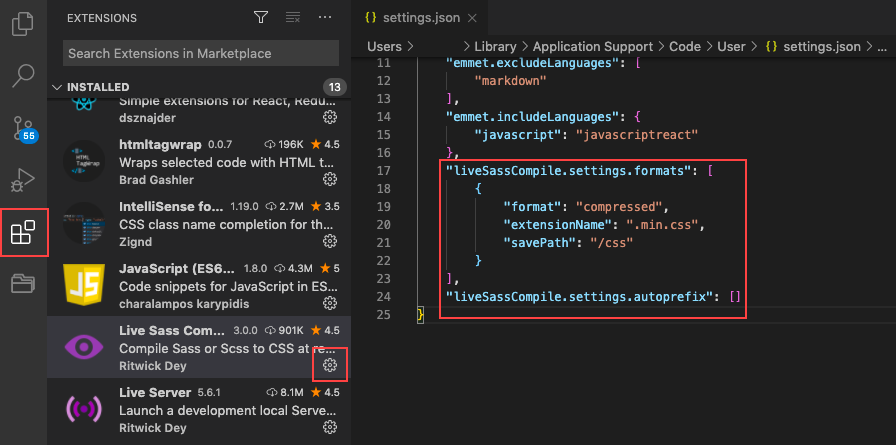
Task: Click the folder icon below Extensions
Action: click(23, 285)
